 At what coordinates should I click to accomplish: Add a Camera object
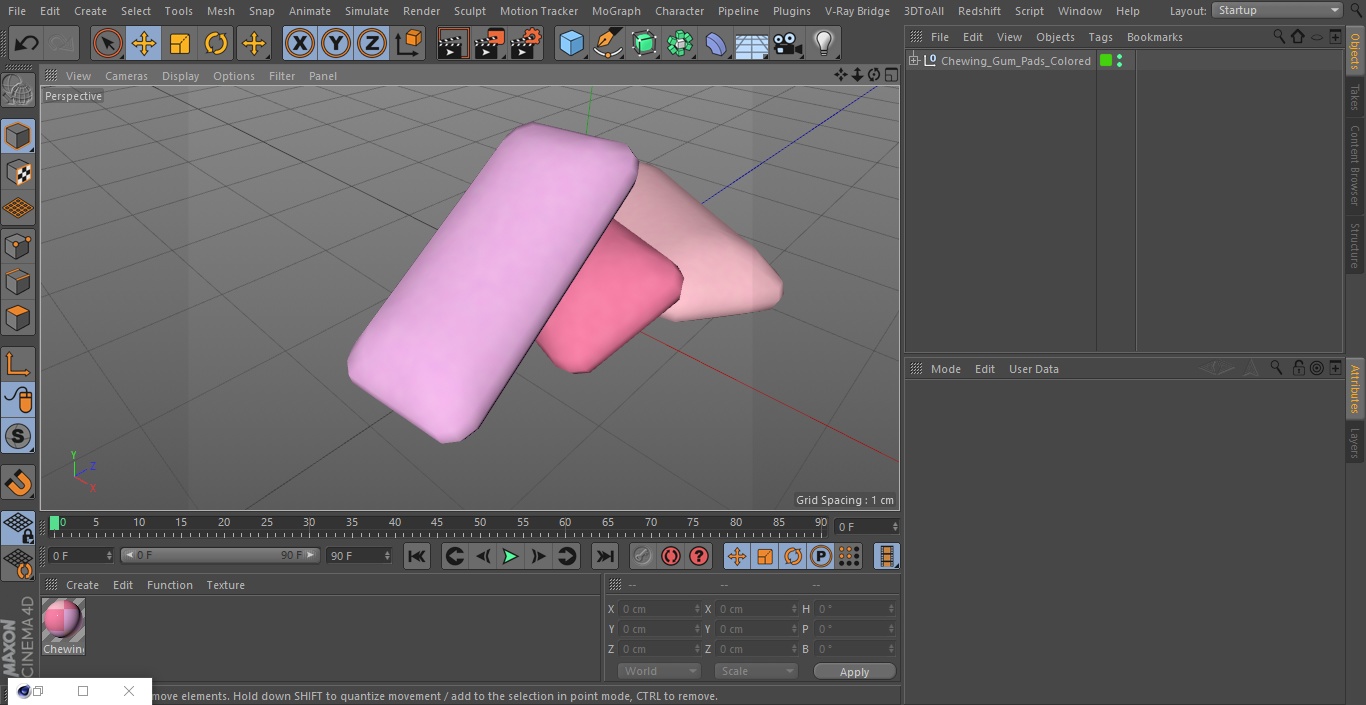point(788,43)
